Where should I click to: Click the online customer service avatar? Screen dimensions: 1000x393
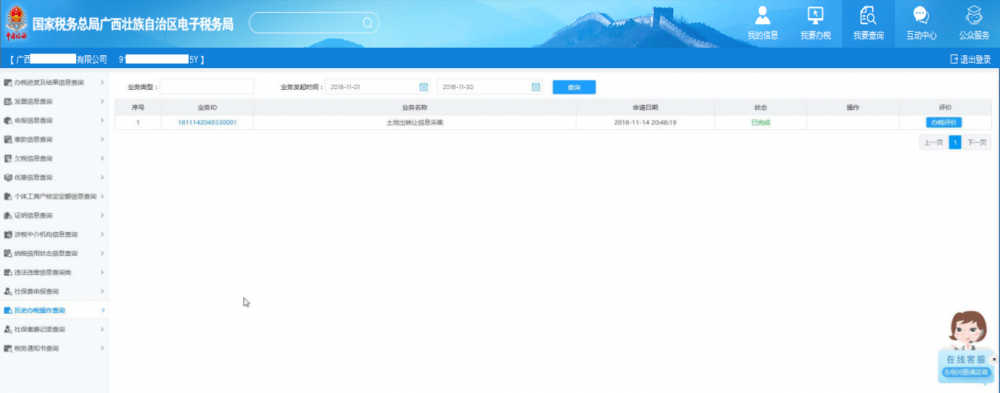[967, 330]
